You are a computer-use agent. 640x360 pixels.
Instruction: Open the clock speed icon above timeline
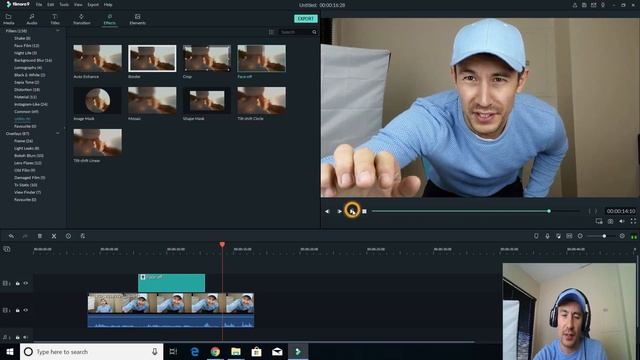tap(68, 236)
